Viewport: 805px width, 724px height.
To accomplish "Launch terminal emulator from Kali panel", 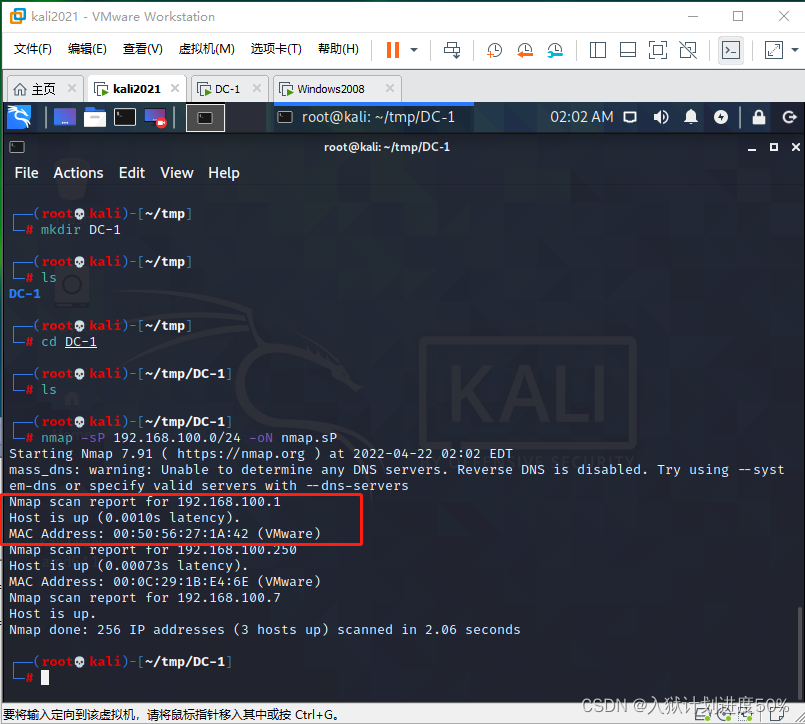I will click(x=125, y=117).
